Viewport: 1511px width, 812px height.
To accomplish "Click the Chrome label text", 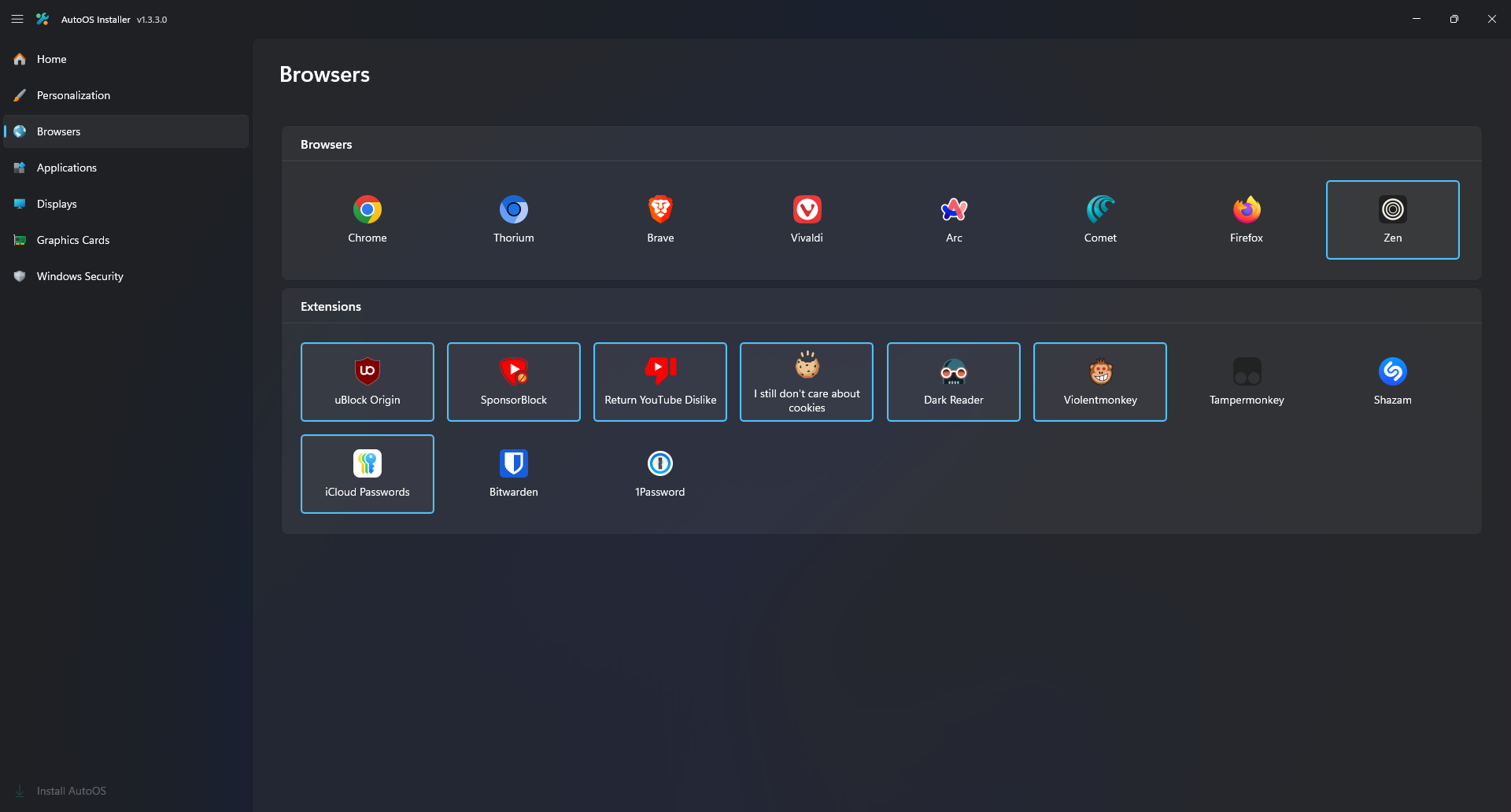I will [x=367, y=238].
